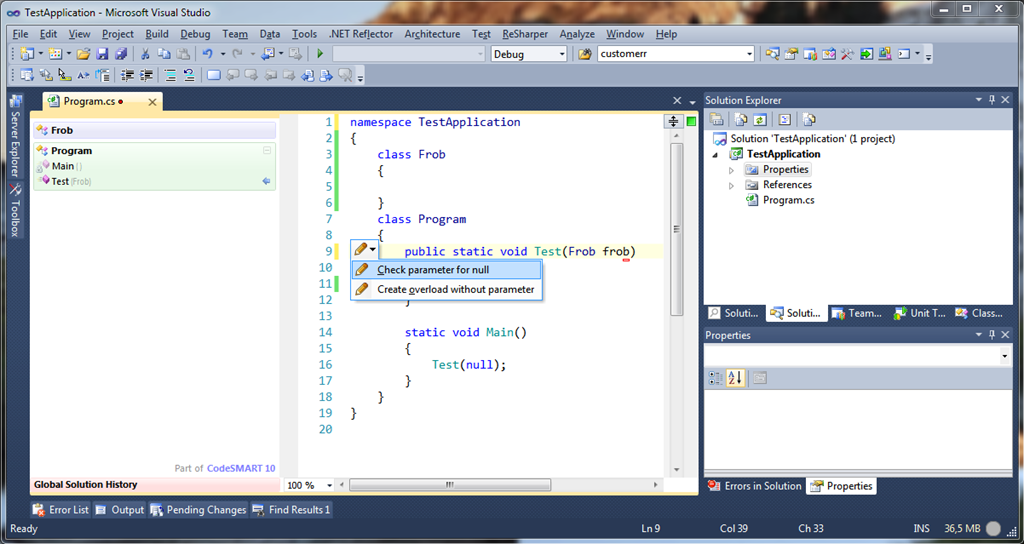
Task: Open the Toolbox side tab
Action: coord(15,210)
